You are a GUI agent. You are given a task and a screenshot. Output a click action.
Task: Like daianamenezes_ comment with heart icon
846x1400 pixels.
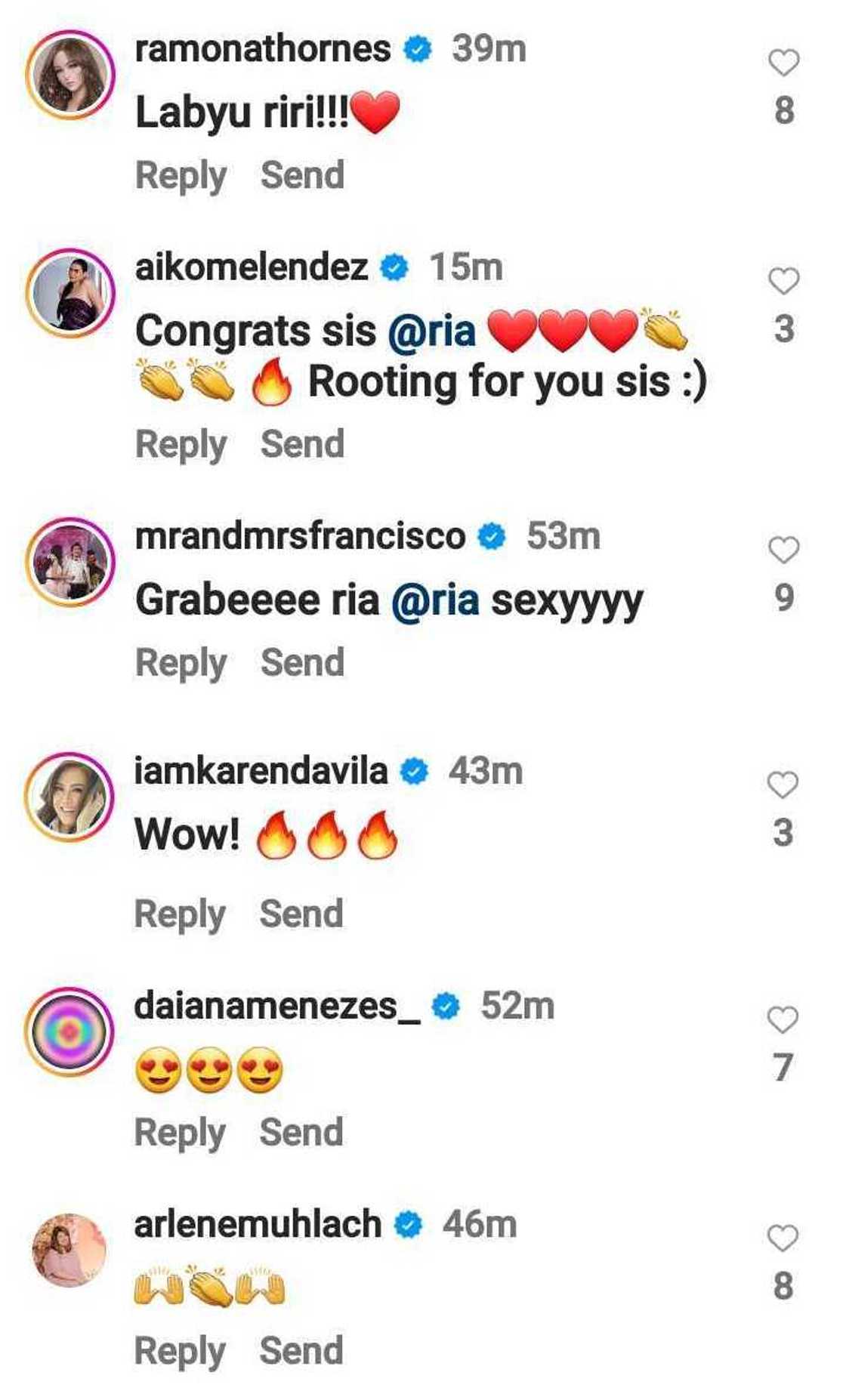pyautogui.click(x=783, y=1019)
